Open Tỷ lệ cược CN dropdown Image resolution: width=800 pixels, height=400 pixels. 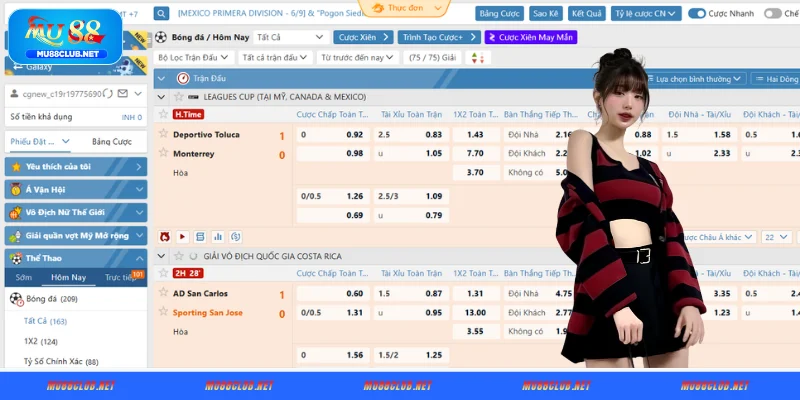pos(646,13)
